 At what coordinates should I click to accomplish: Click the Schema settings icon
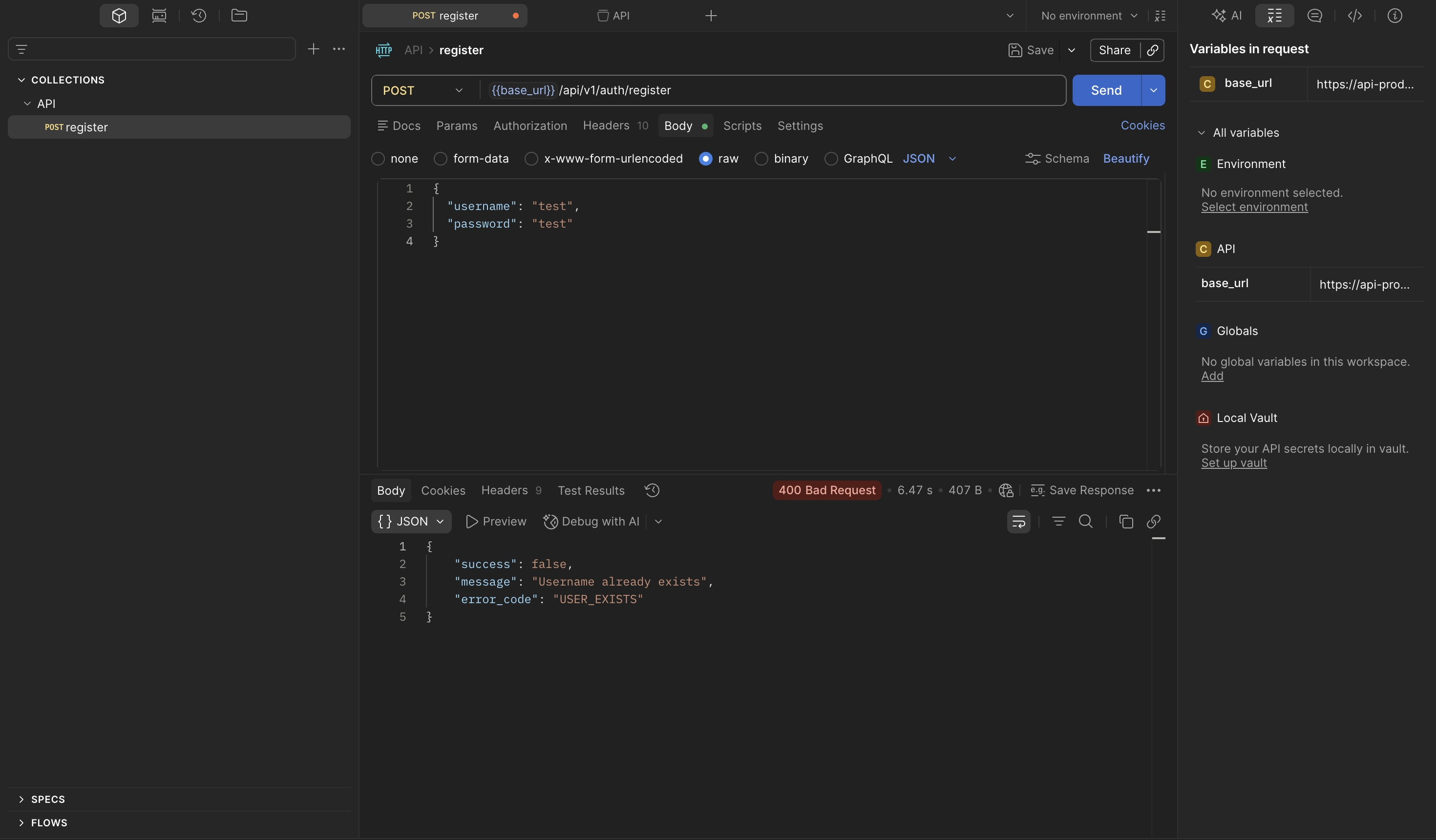(x=1033, y=158)
